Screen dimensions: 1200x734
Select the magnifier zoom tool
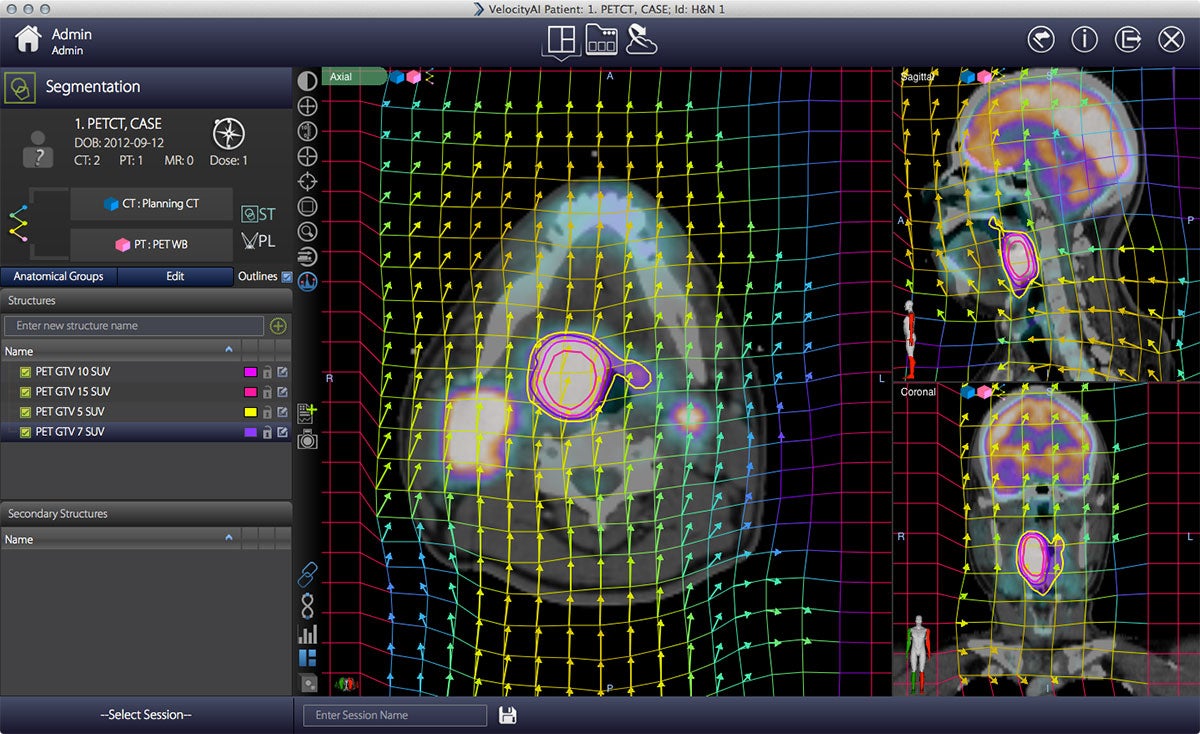[x=308, y=232]
